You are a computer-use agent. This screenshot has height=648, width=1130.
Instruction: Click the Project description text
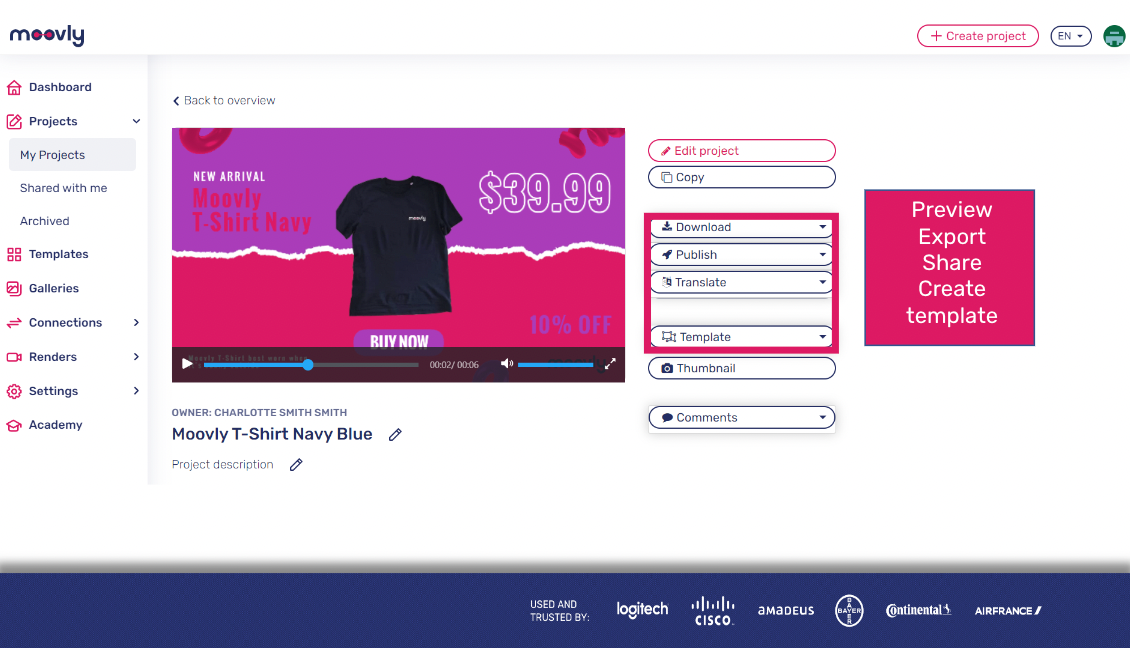click(x=223, y=465)
